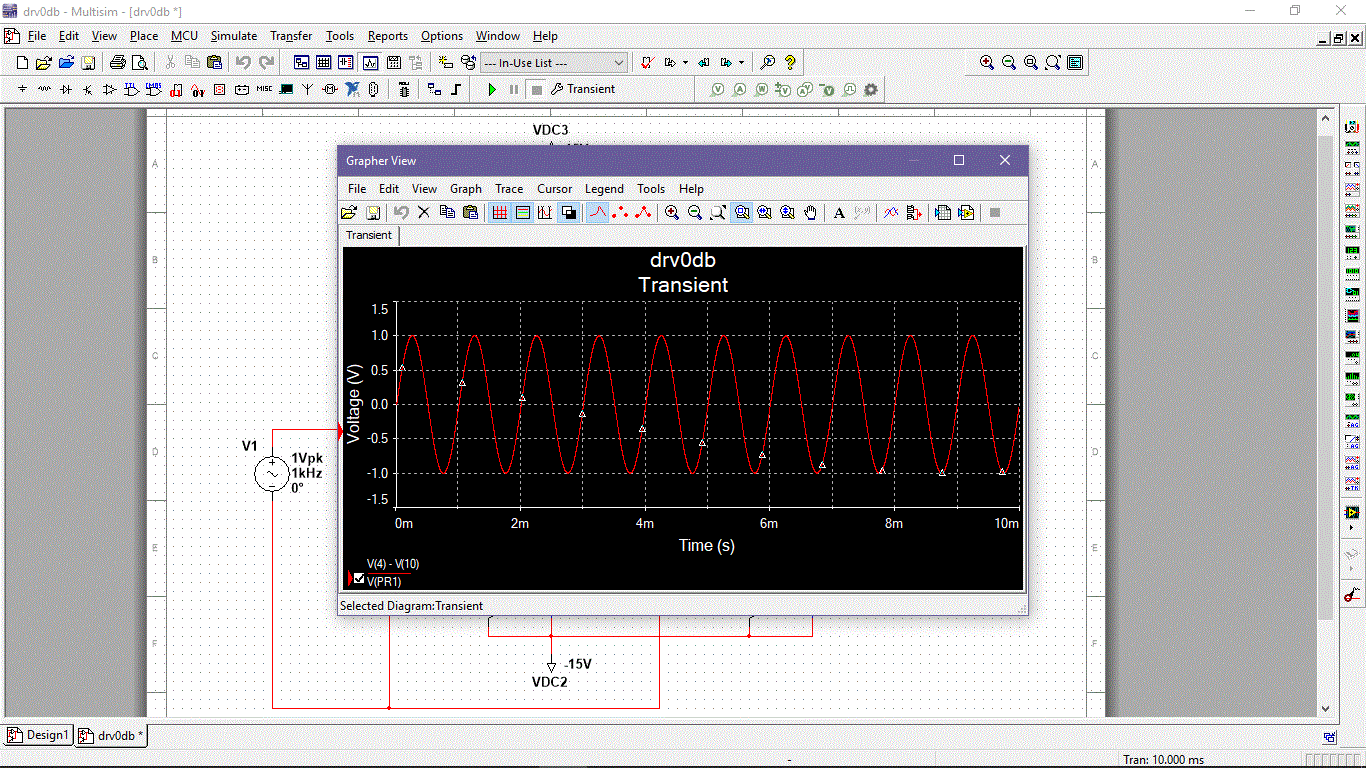Click the add text annotation icon
The image size is (1366, 768).
pos(839,213)
